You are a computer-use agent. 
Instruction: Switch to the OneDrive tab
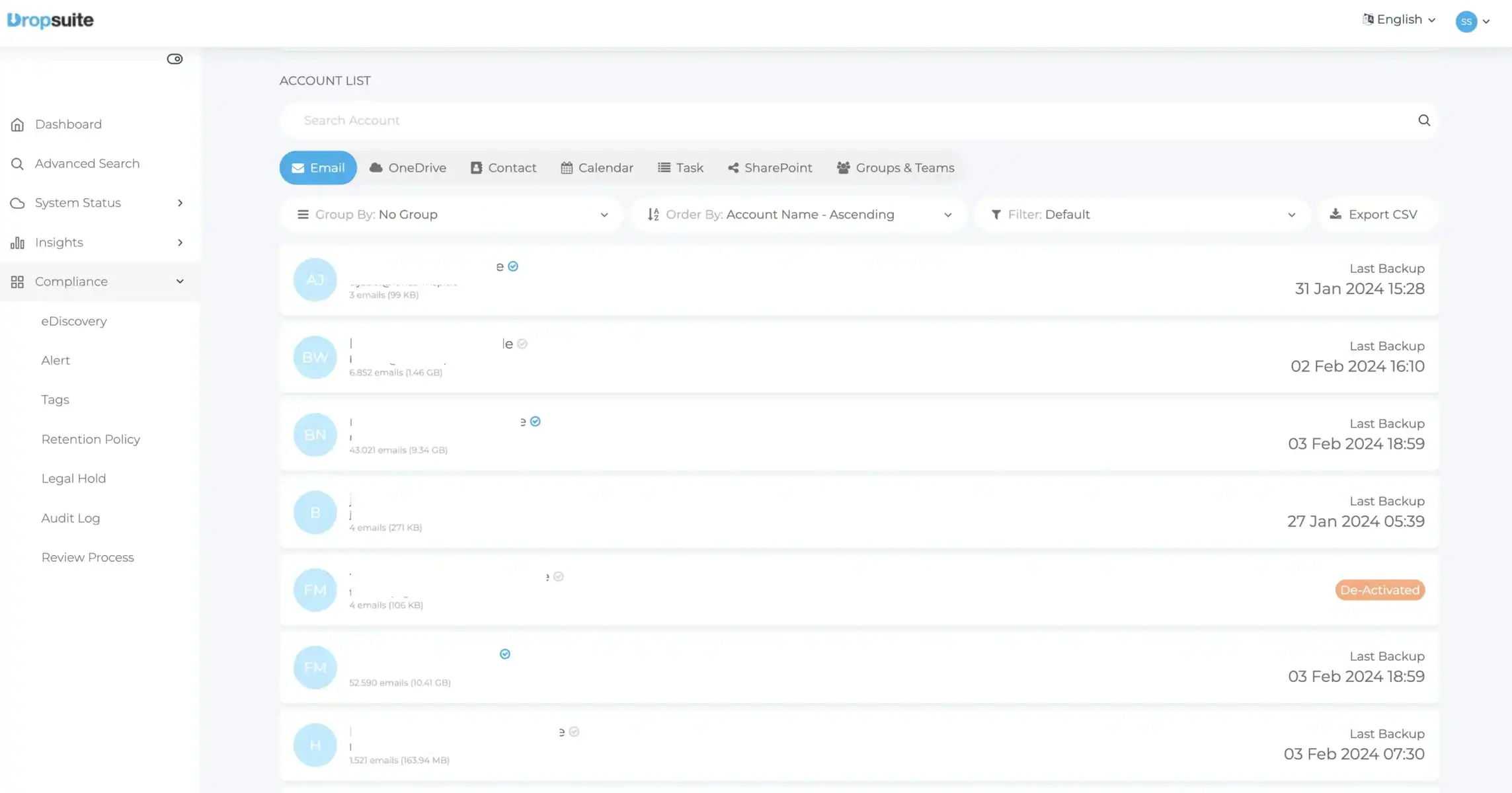(407, 168)
